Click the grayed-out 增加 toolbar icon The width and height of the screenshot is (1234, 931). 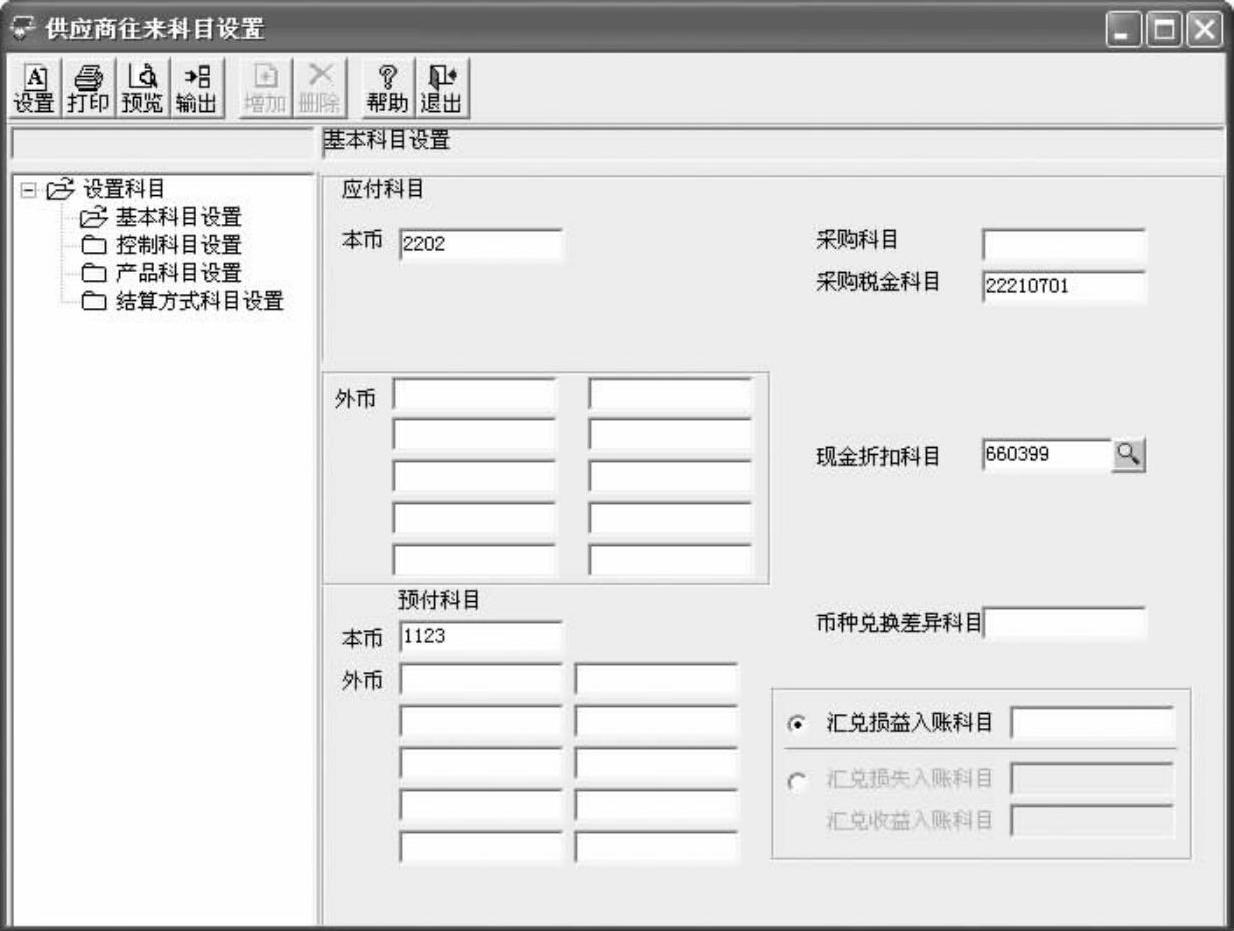tap(265, 89)
